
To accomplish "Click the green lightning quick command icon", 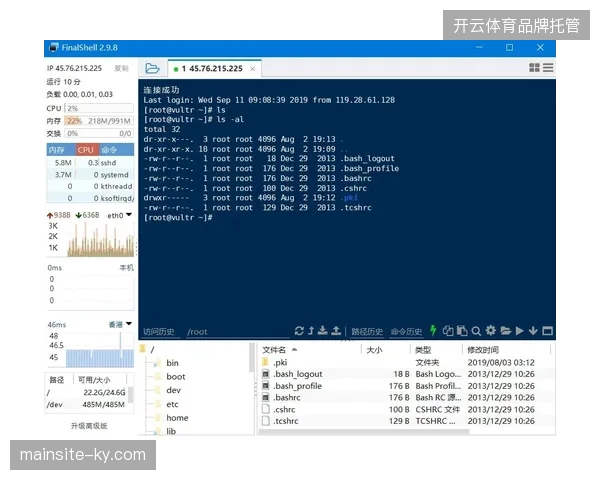I will (433, 330).
